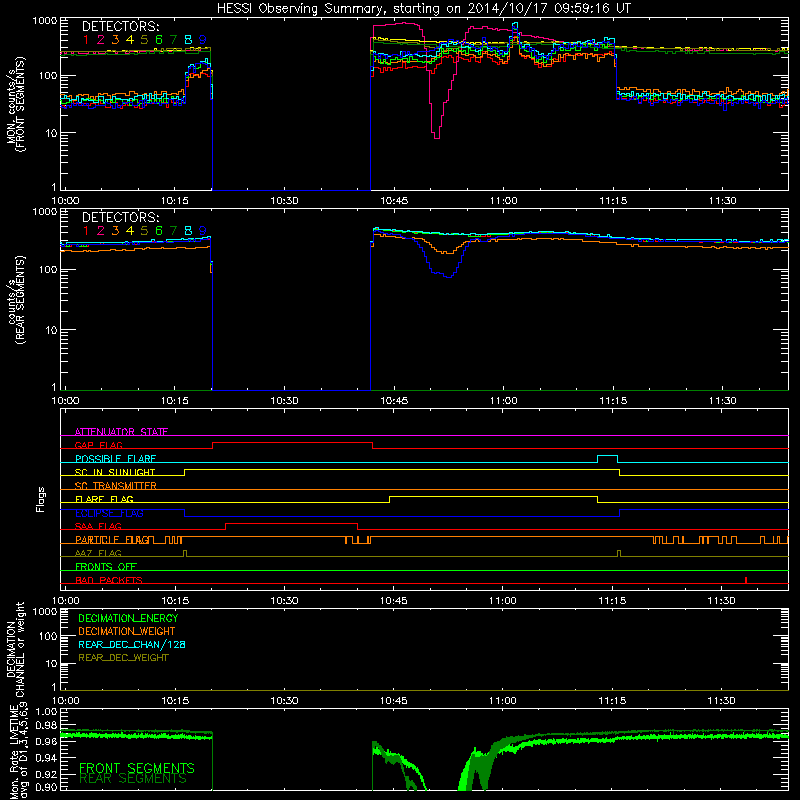Click the DECIMATION_WEIGHT legend entry
The image size is (800, 800).
point(127,631)
